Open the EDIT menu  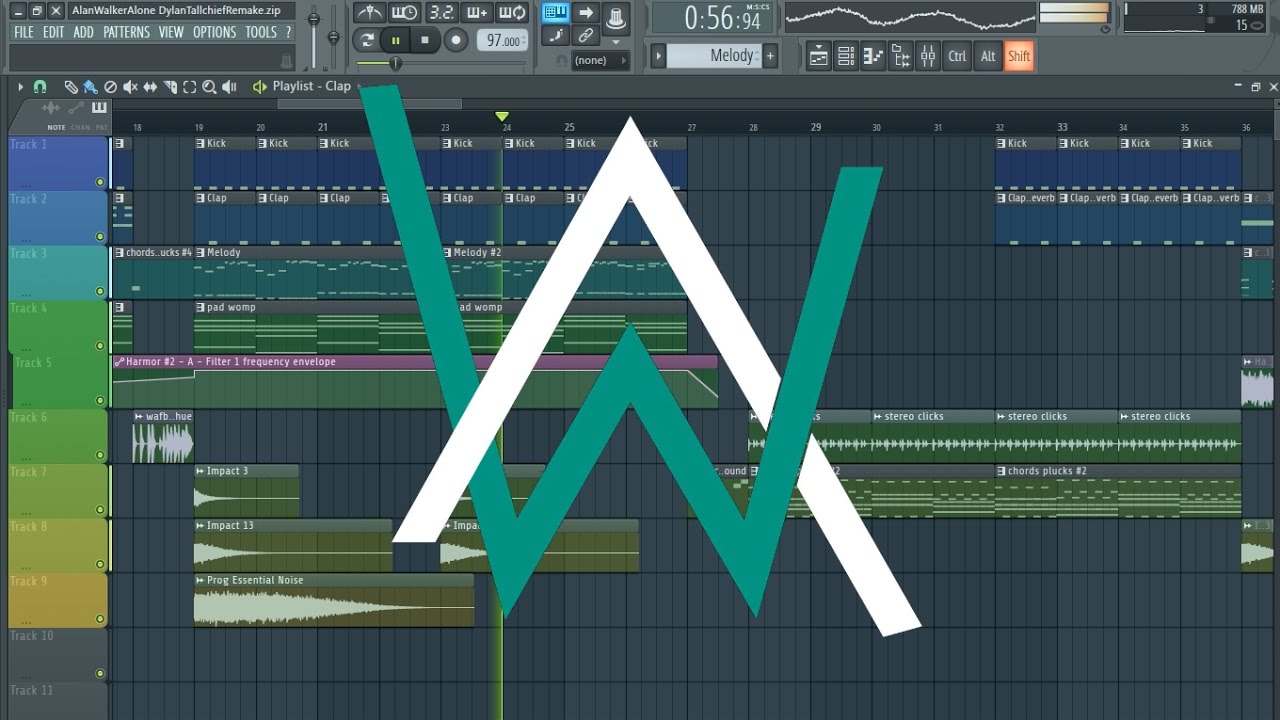pyautogui.click(x=53, y=32)
